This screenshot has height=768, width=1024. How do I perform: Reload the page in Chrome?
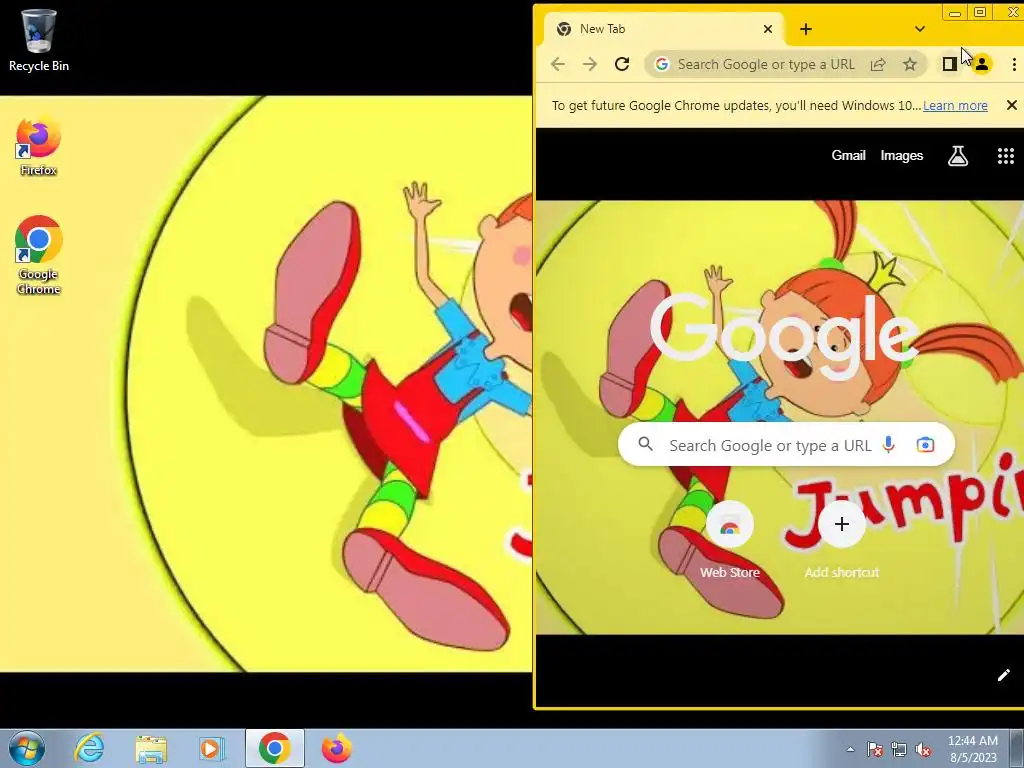[622, 64]
